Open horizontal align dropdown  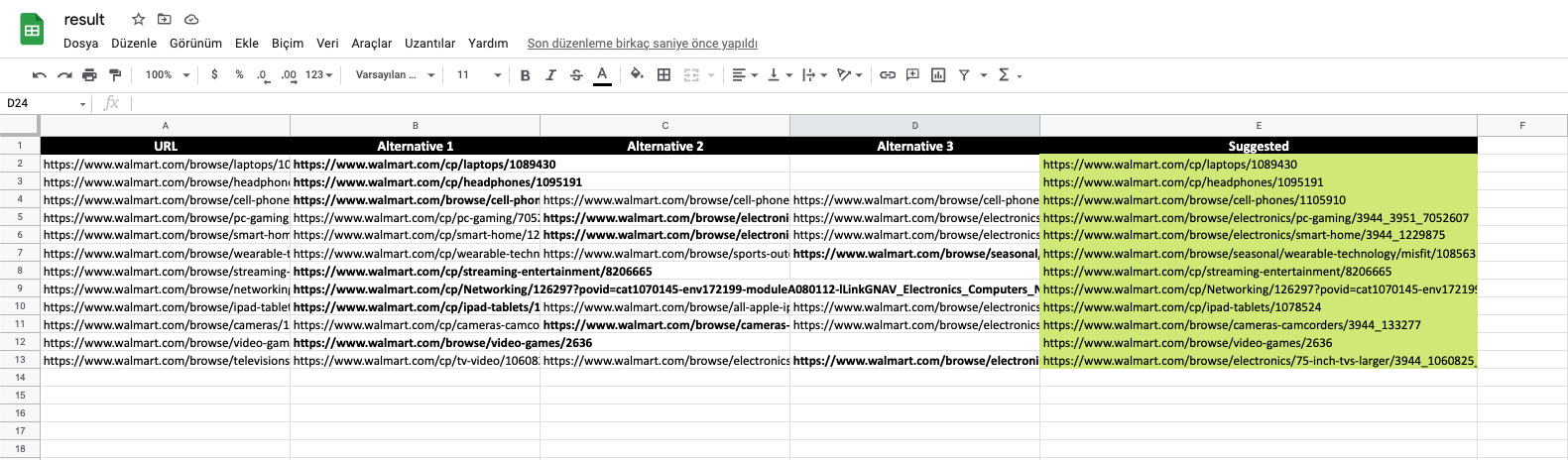coord(745,75)
